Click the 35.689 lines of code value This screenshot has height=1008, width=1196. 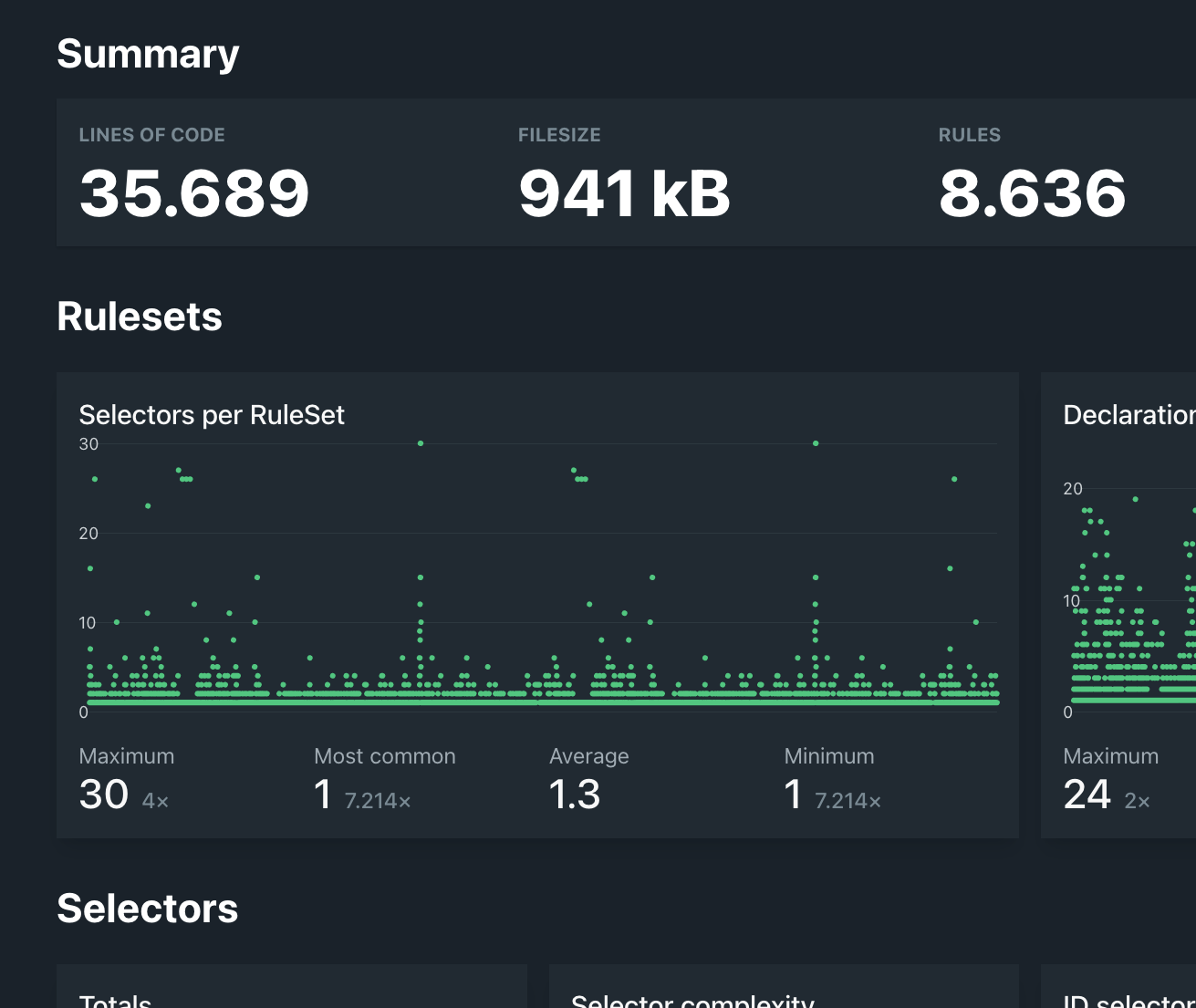point(193,192)
